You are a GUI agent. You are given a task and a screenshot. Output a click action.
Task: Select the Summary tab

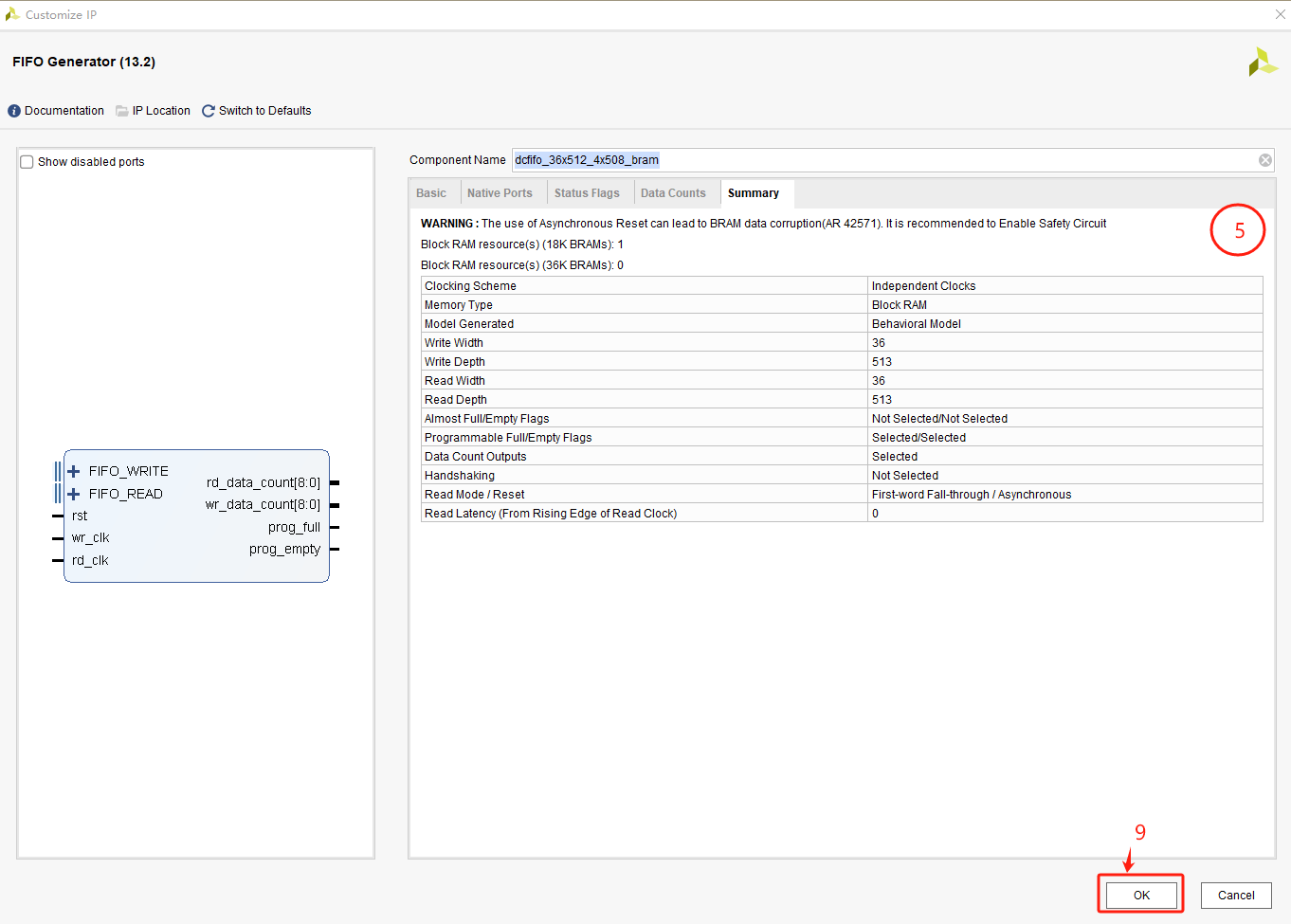point(754,193)
